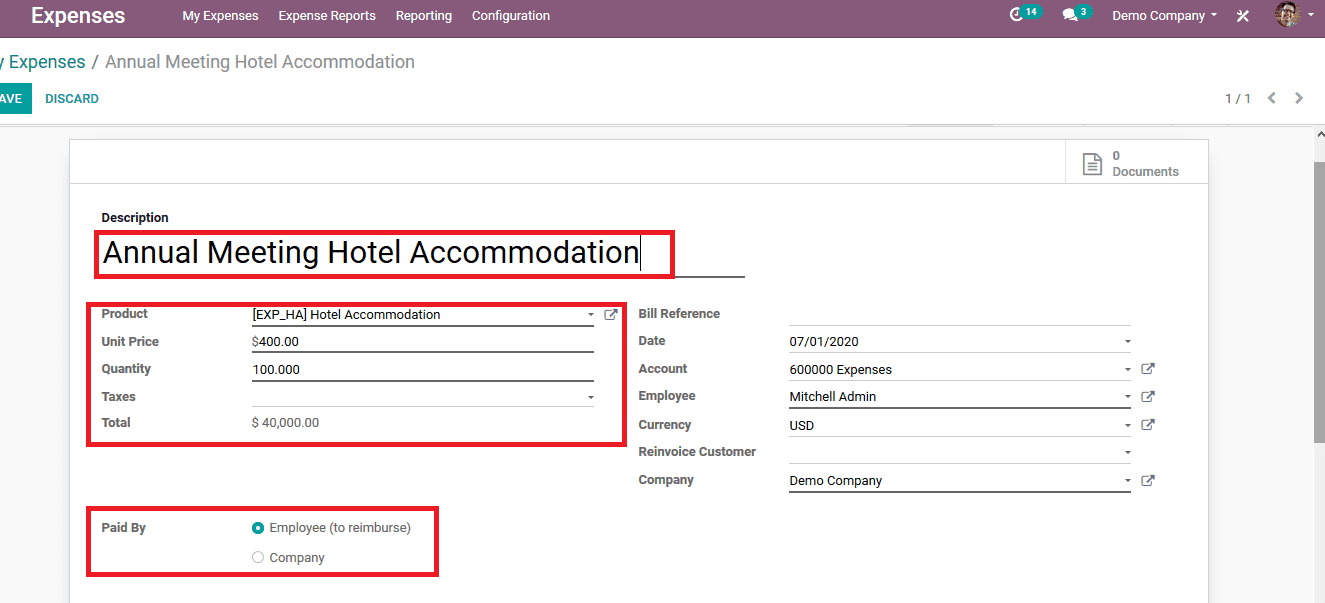The height and width of the screenshot is (603, 1325).
Task: Open external link for Hotel Accommodation product
Action: pyautogui.click(x=611, y=315)
